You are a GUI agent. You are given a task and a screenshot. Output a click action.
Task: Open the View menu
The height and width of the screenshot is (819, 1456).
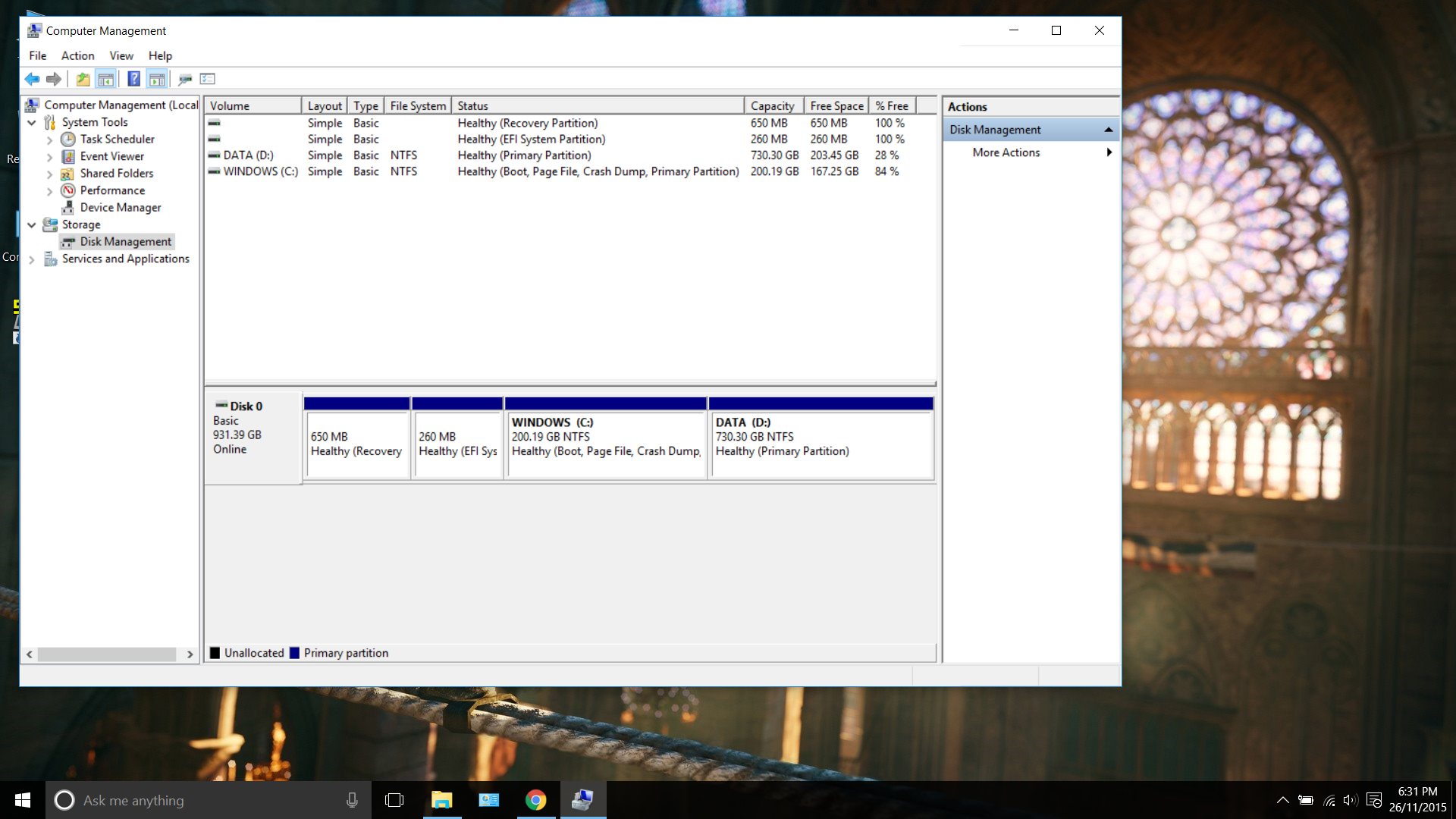coord(121,55)
